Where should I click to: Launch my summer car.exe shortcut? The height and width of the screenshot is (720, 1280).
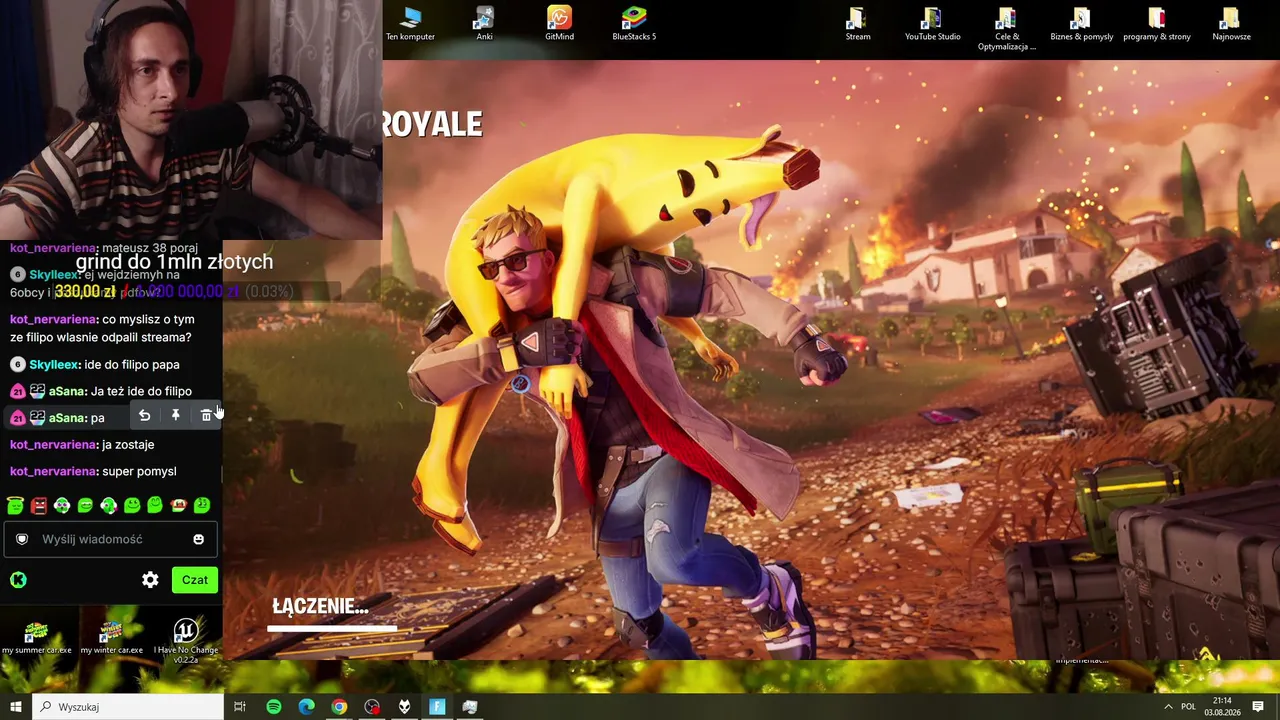(37, 637)
